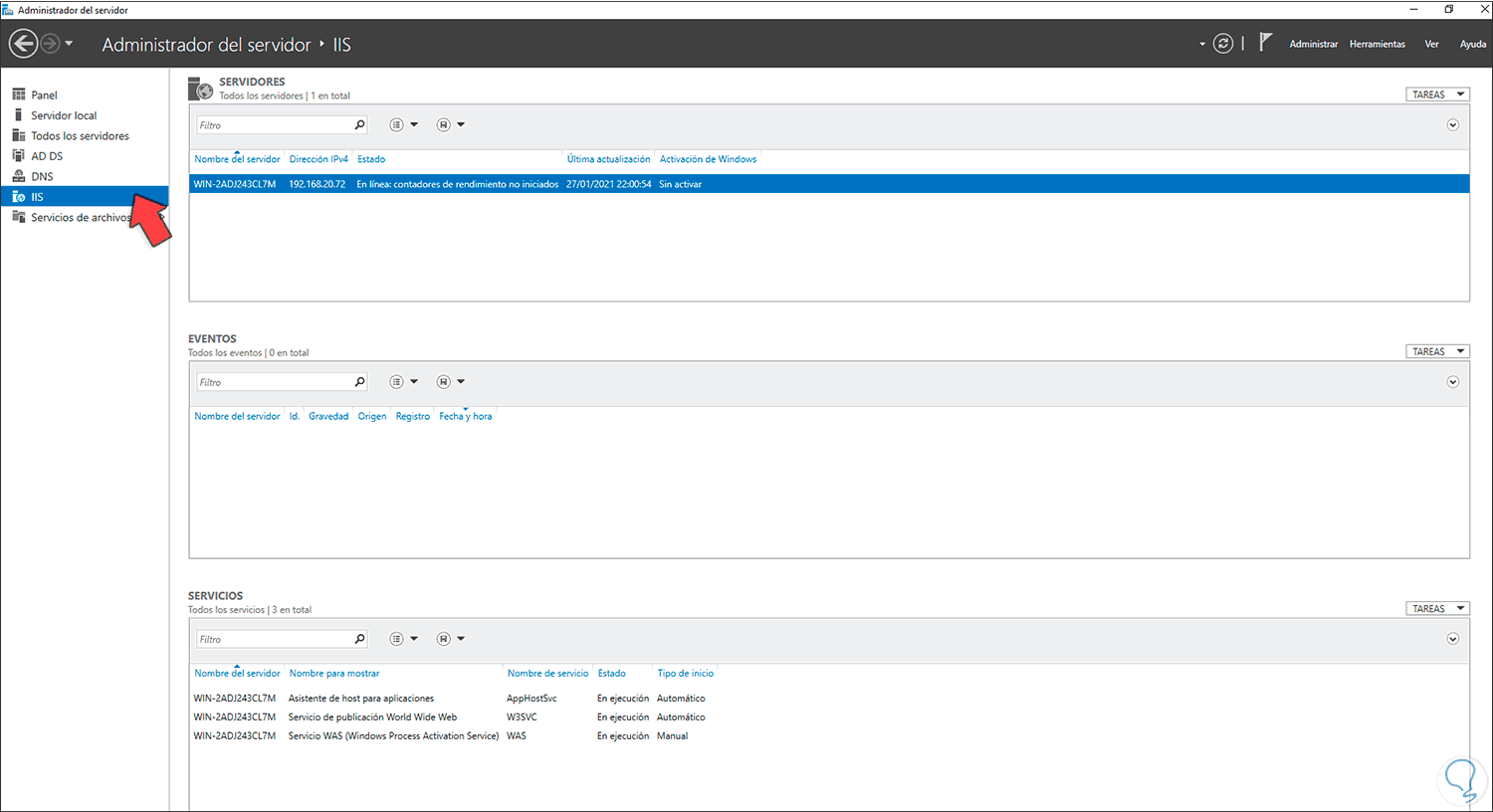This screenshot has width=1493, height=812.
Task: Expand the Servicios filter criteria chevron
Action: [x=1453, y=639]
